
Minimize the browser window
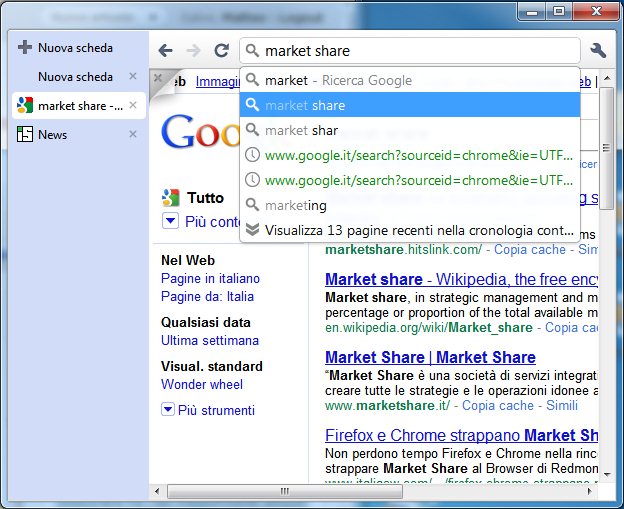click(x=532, y=11)
